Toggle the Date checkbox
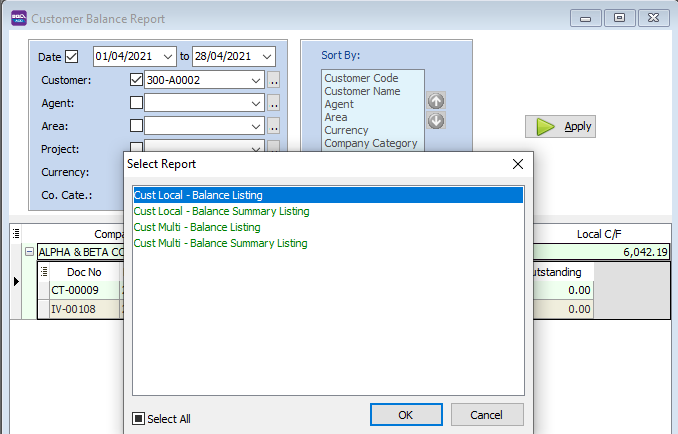The image size is (678, 434). (72, 57)
